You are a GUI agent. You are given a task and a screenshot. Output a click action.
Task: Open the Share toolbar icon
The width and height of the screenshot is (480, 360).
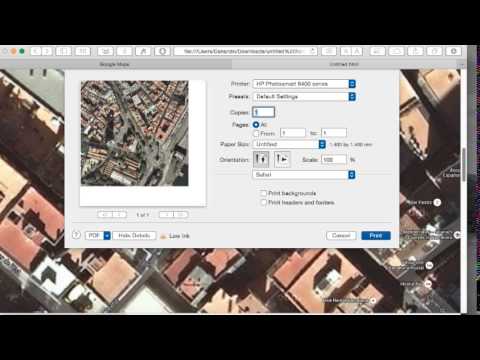415,51
